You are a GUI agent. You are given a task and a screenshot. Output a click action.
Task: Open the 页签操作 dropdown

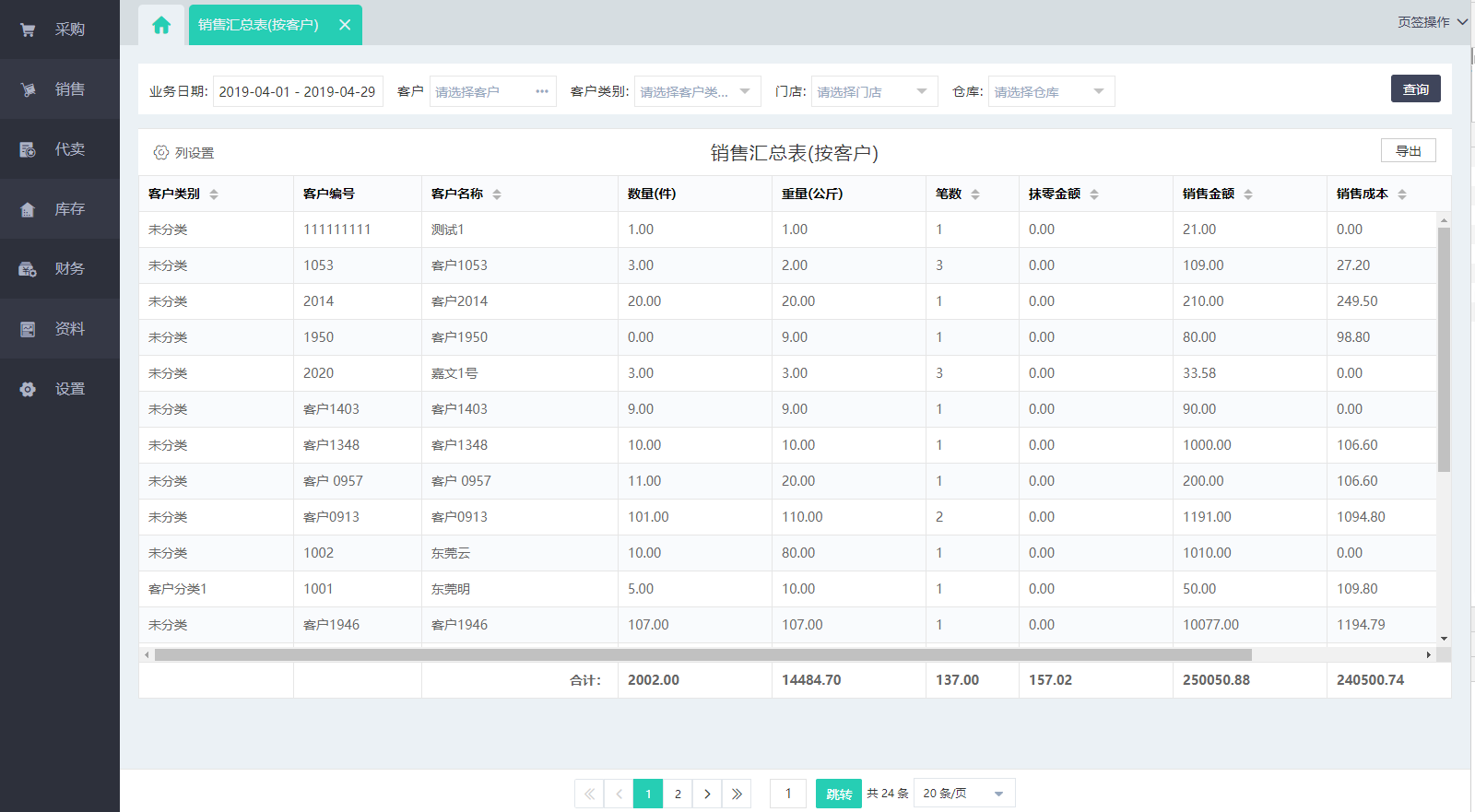coord(1432,21)
